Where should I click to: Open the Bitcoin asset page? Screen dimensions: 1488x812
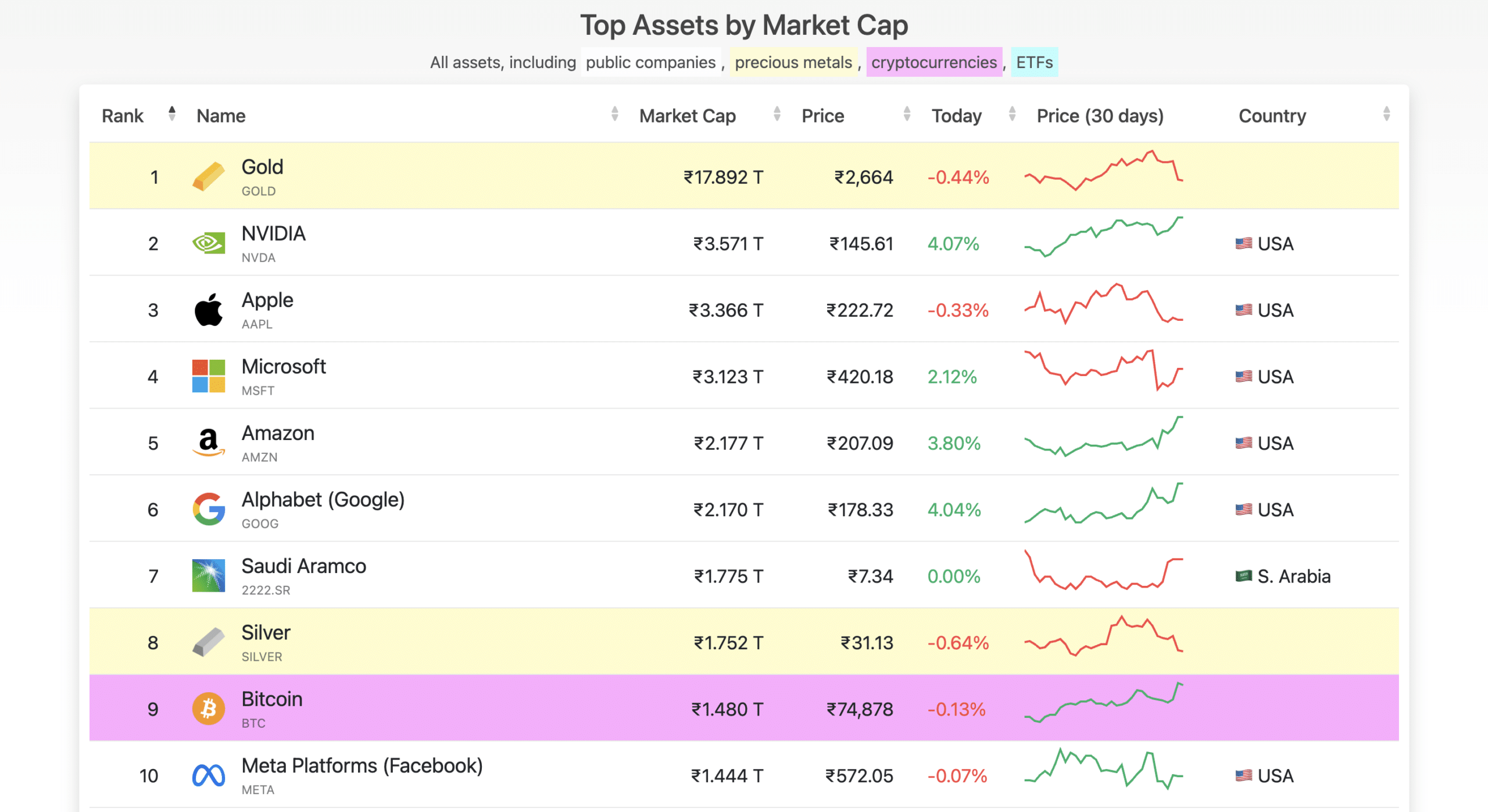(x=272, y=699)
